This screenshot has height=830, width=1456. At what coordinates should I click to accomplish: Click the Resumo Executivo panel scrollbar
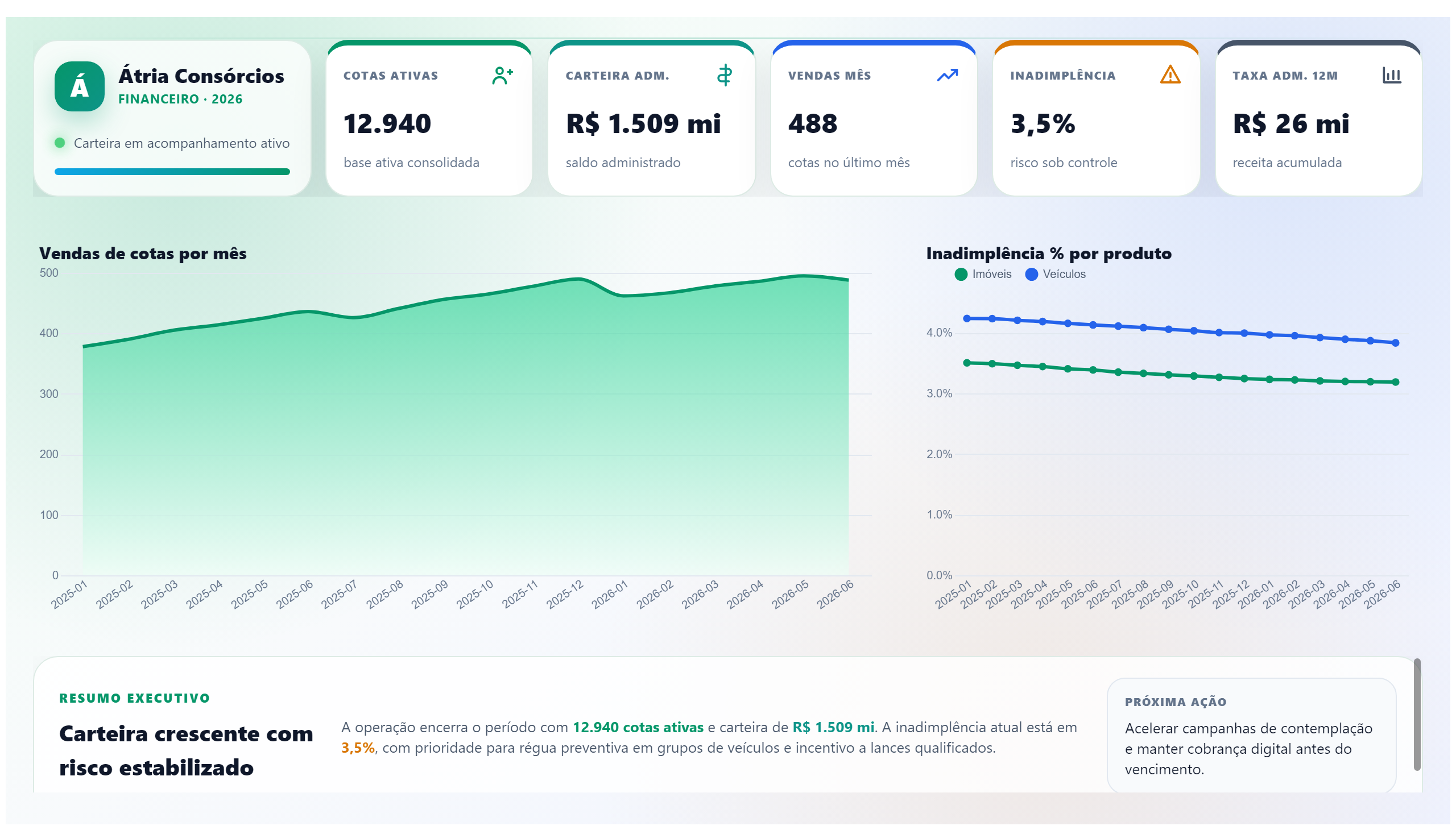click(x=1417, y=715)
